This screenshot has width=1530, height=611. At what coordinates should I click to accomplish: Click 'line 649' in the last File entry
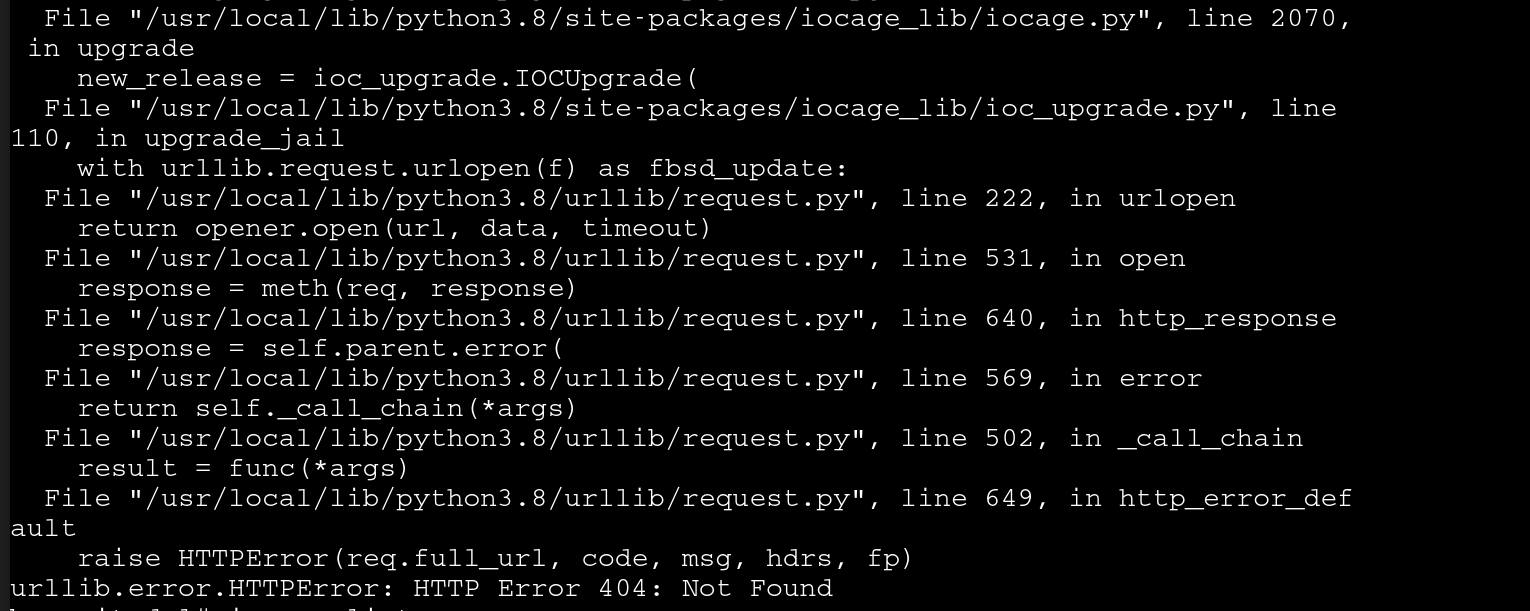coord(968,499)
